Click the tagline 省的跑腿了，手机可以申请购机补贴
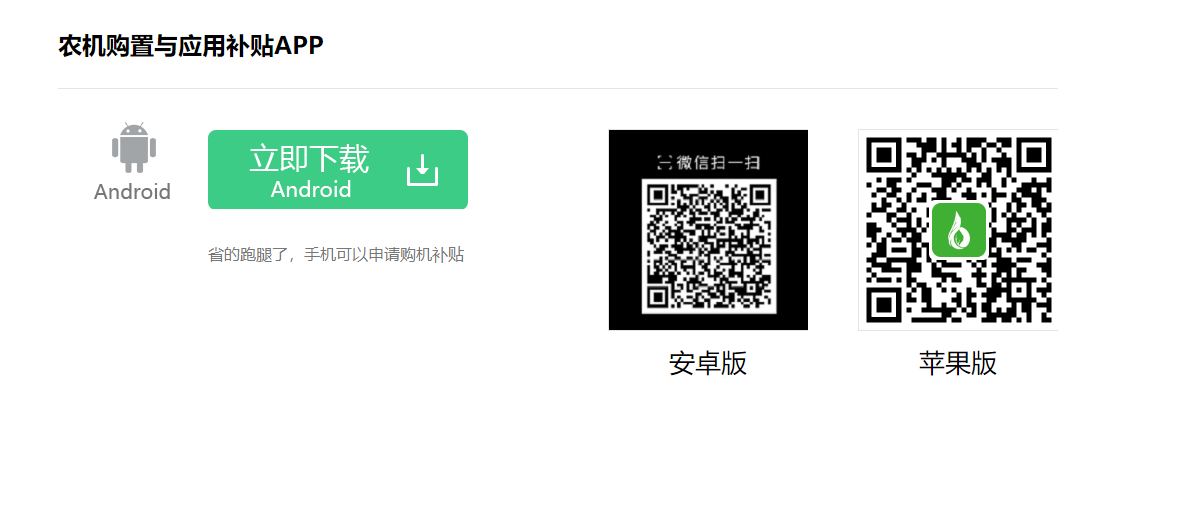Image resolution: width=1187 pixels, height=513 pixels. tap(336, 255)
